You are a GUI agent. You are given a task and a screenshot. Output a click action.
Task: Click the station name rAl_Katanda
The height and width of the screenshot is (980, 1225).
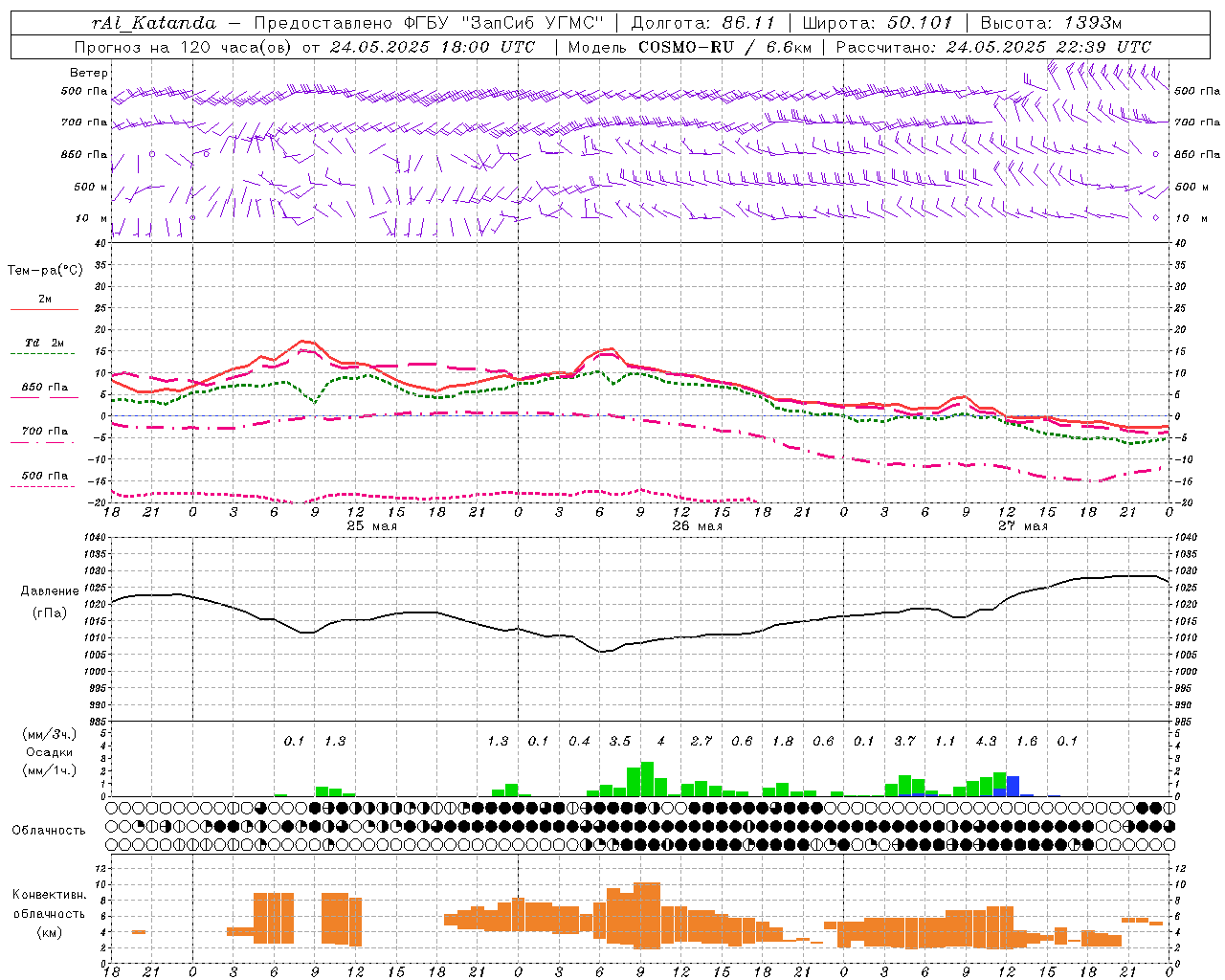[154, 23]
